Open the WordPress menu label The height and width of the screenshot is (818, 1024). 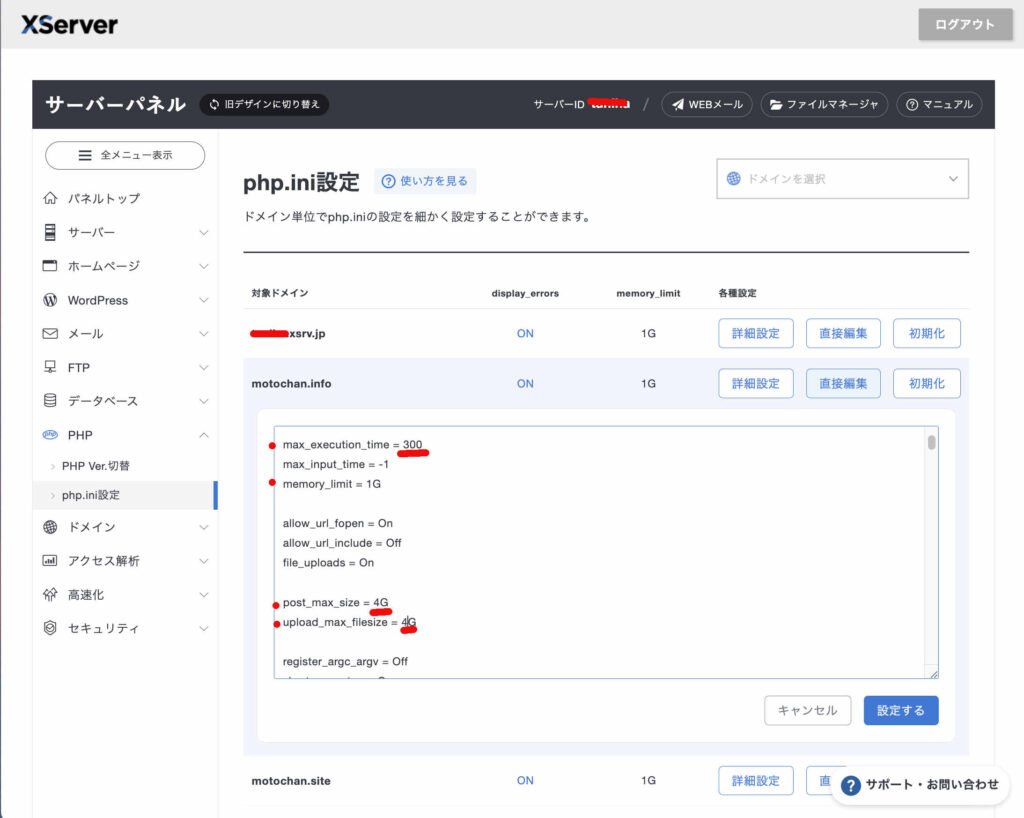point(97,300)
